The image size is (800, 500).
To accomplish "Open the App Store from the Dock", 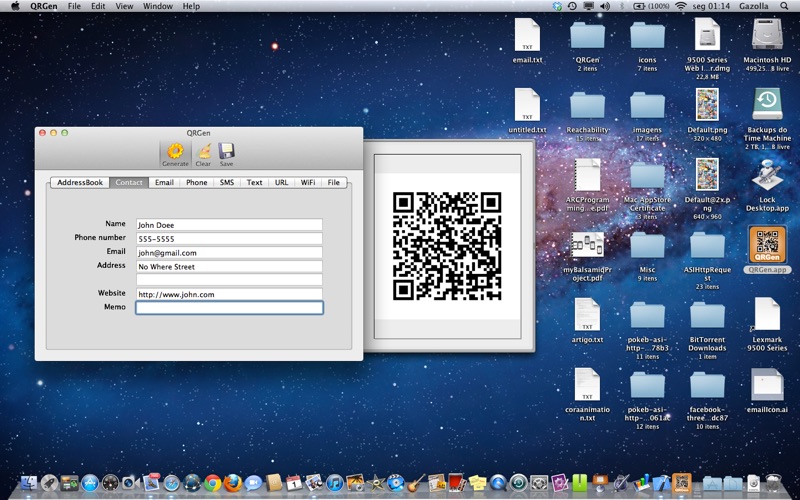I will (x=90, y=483).
